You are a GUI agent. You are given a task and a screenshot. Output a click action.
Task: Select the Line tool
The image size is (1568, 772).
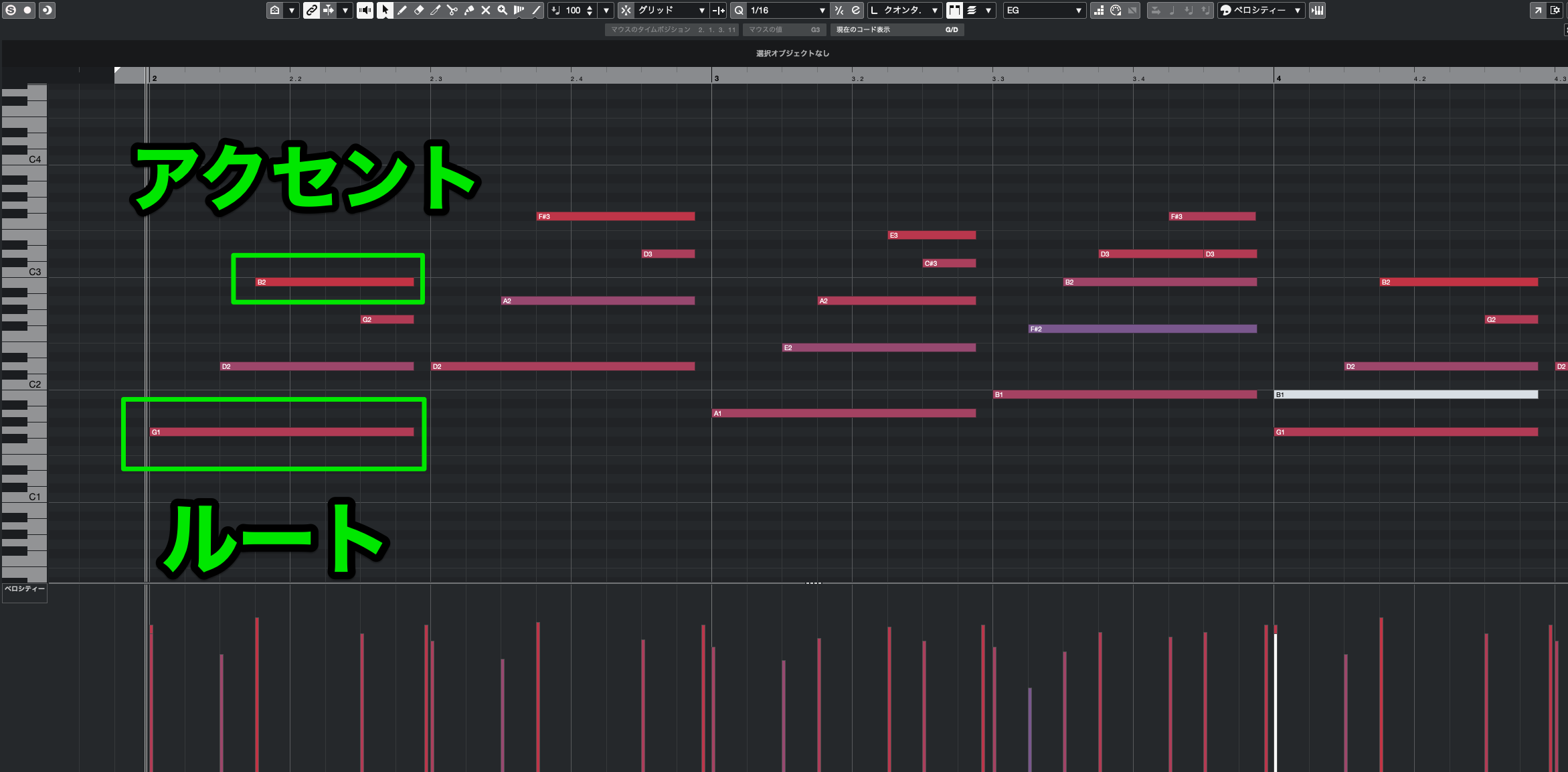click(x=535, y=10)
